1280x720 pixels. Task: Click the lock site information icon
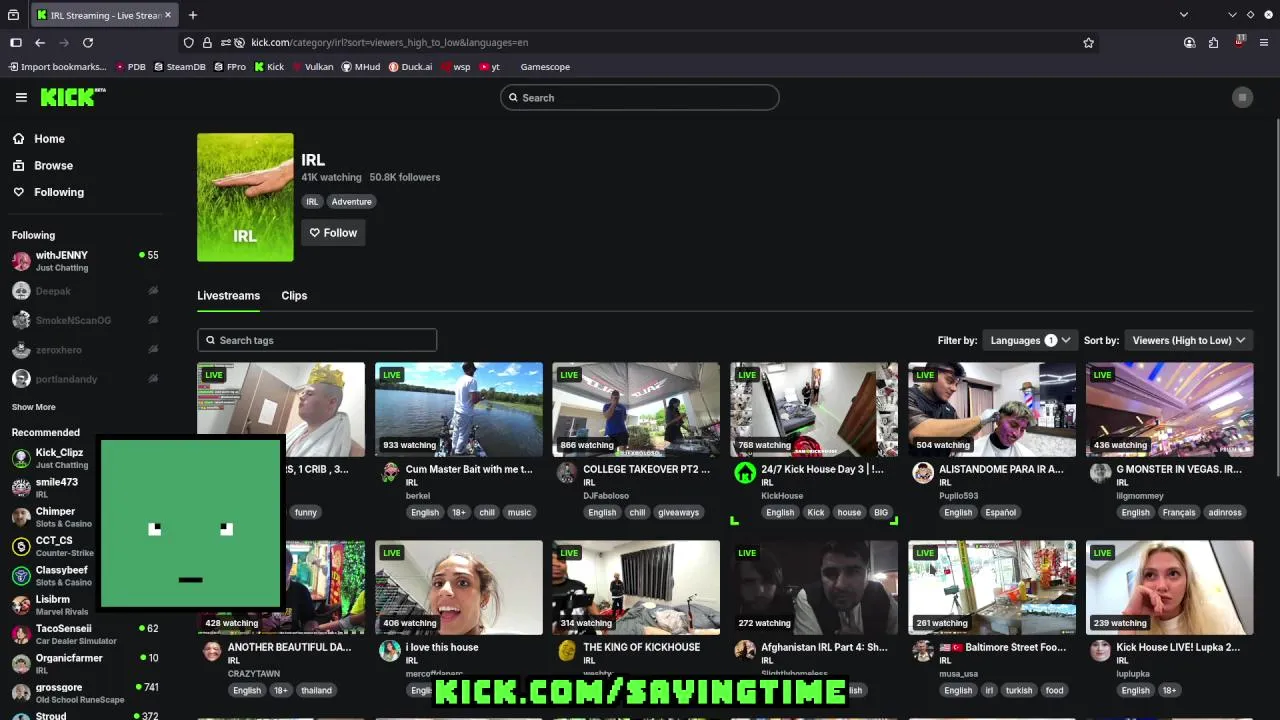pos(207,43)
